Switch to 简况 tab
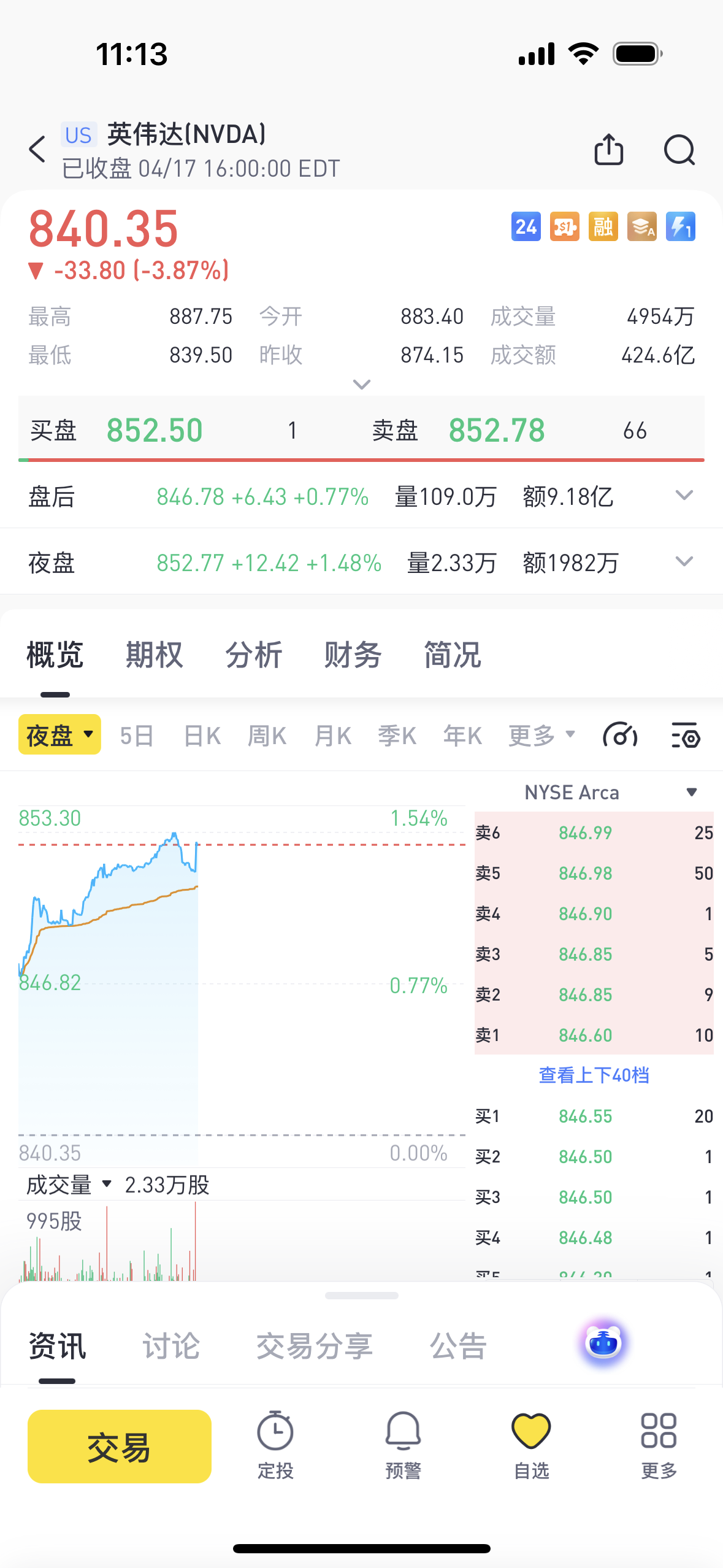The height and width of the screenshot is (1568, 723). (453, 655)
